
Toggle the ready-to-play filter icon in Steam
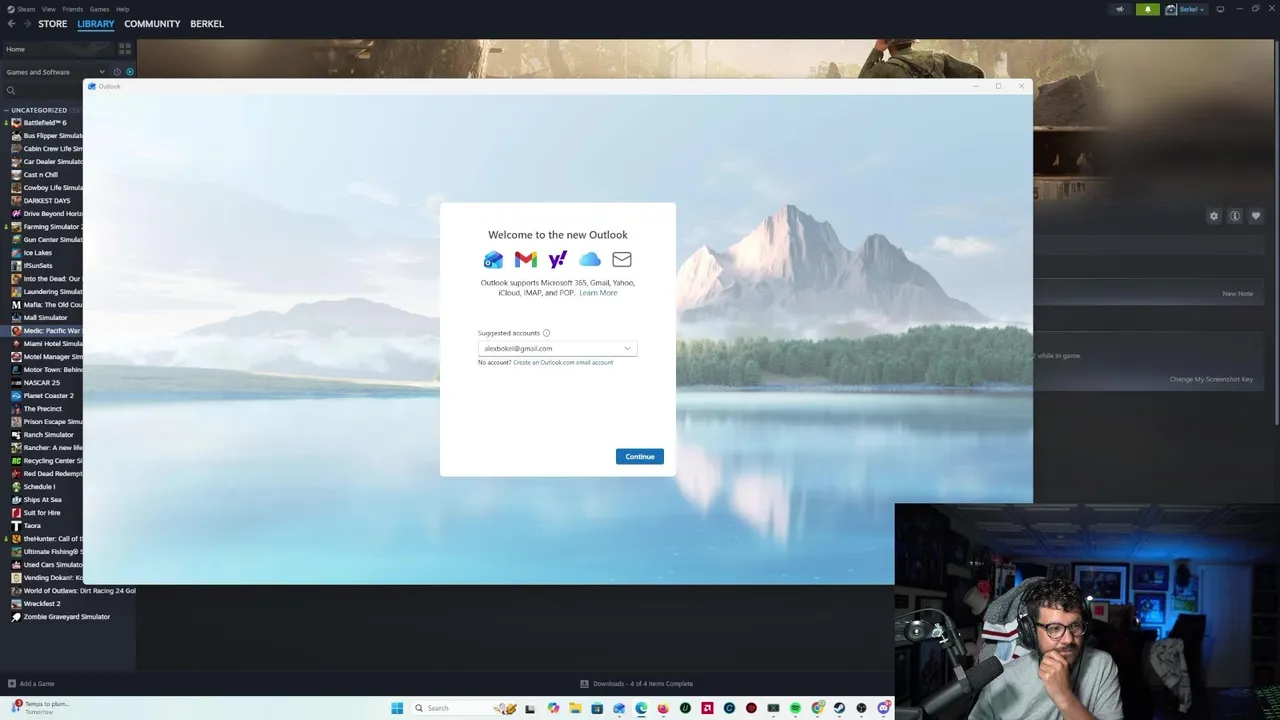(x=129, y=72)
